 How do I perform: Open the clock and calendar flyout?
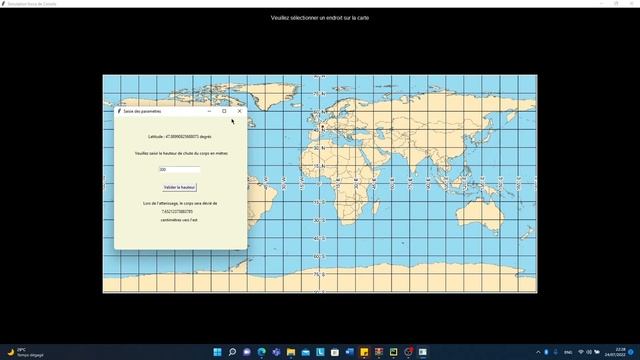616,352
